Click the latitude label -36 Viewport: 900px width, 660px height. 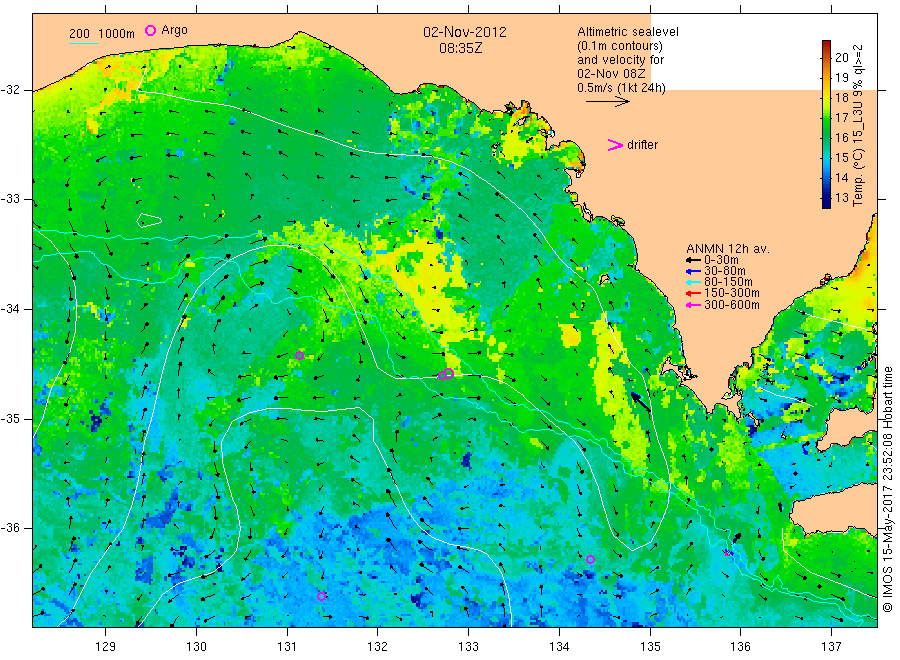(x=10, y=528)
